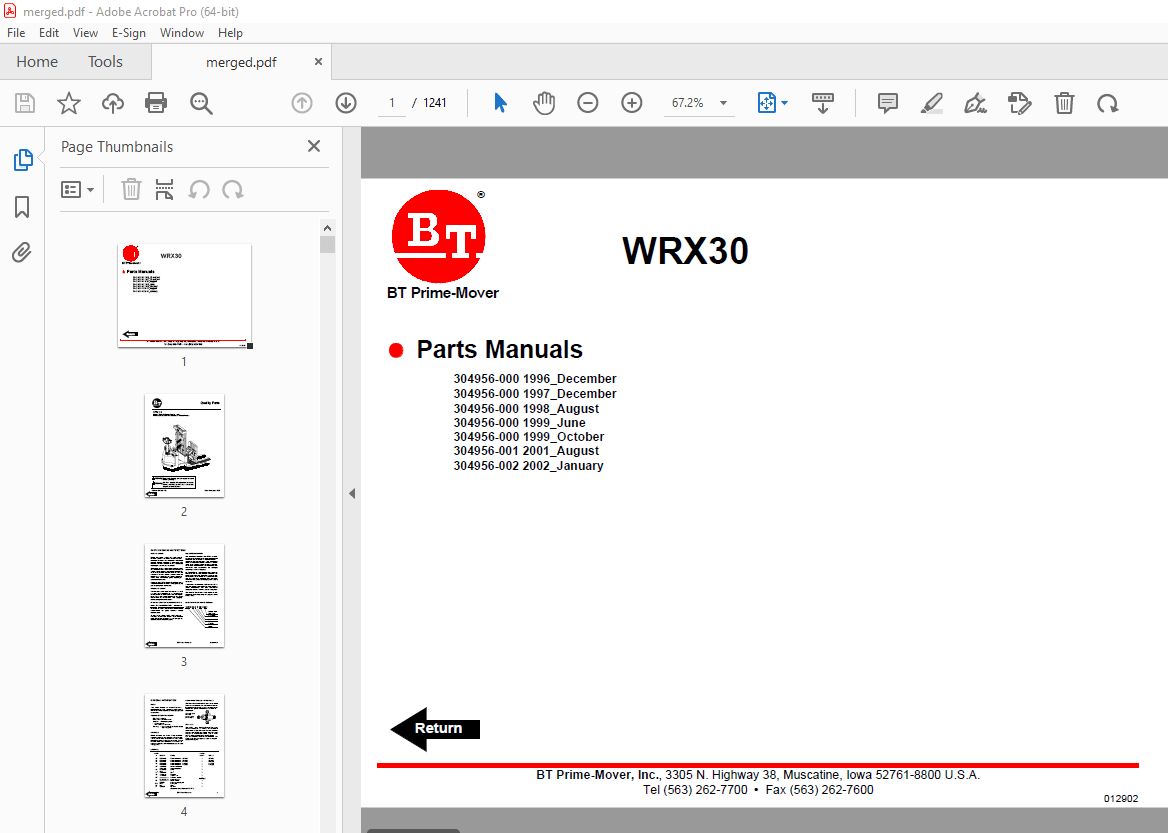Select the page 3 thumbnail

click(184, 596)
